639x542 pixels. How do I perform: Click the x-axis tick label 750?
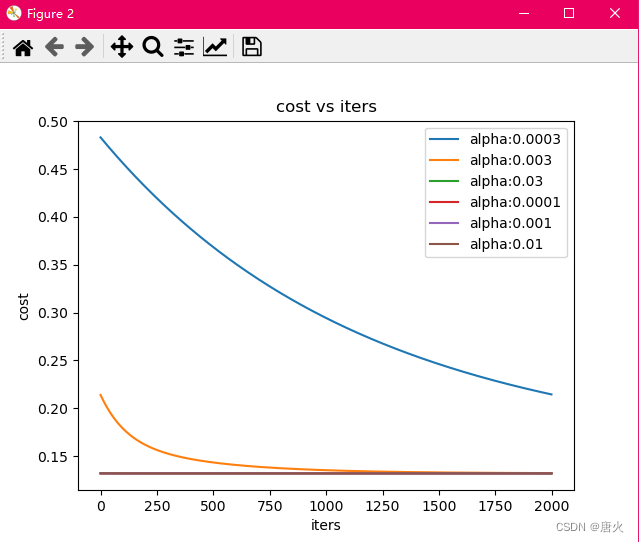click(x=270, y=506)
